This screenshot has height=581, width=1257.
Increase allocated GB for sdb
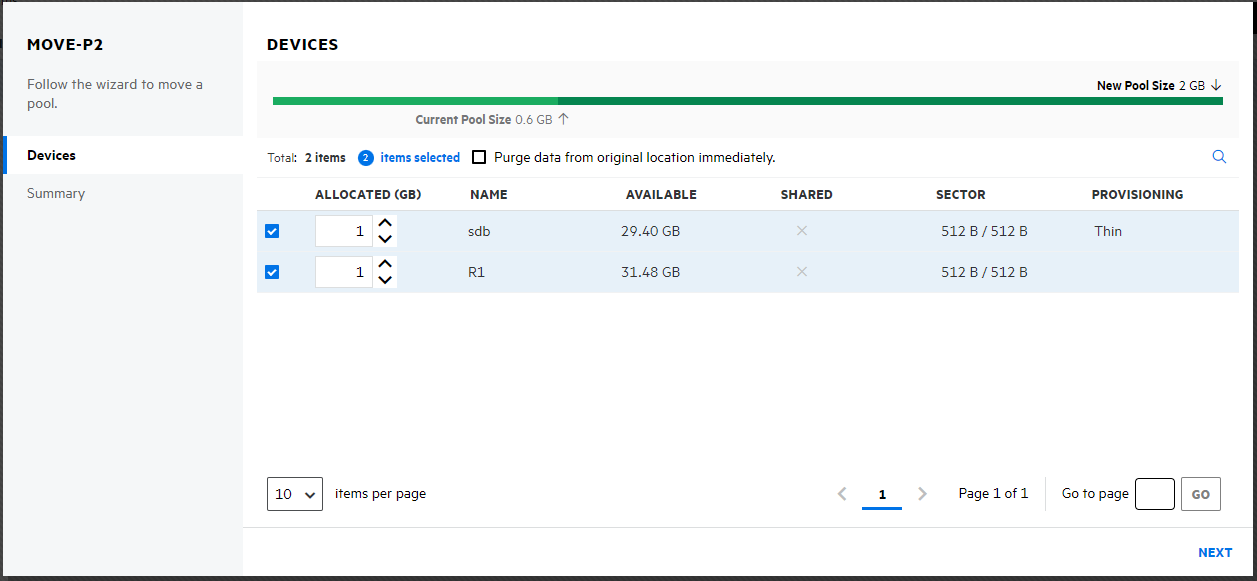[385, 224]
